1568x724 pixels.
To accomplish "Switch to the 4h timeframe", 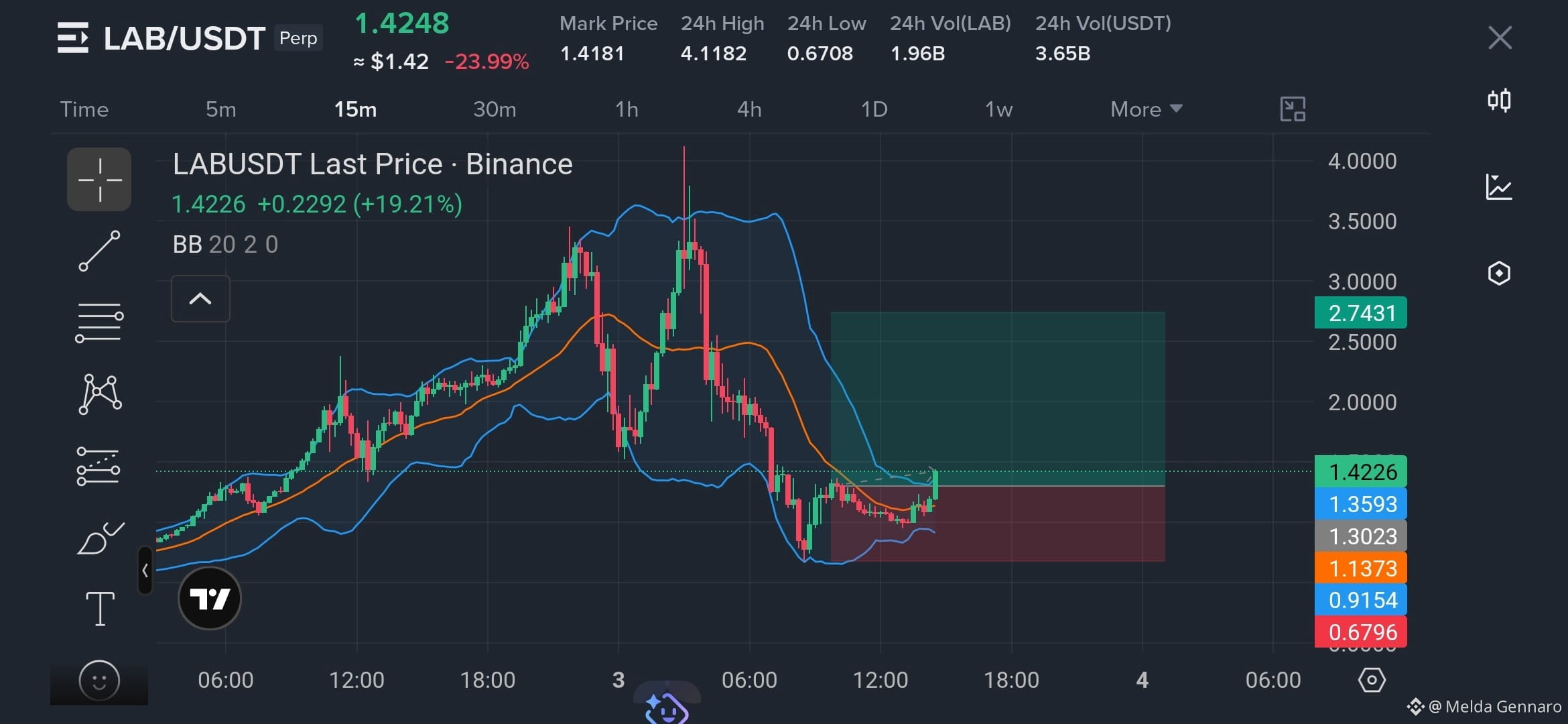I will coord(749,109).
